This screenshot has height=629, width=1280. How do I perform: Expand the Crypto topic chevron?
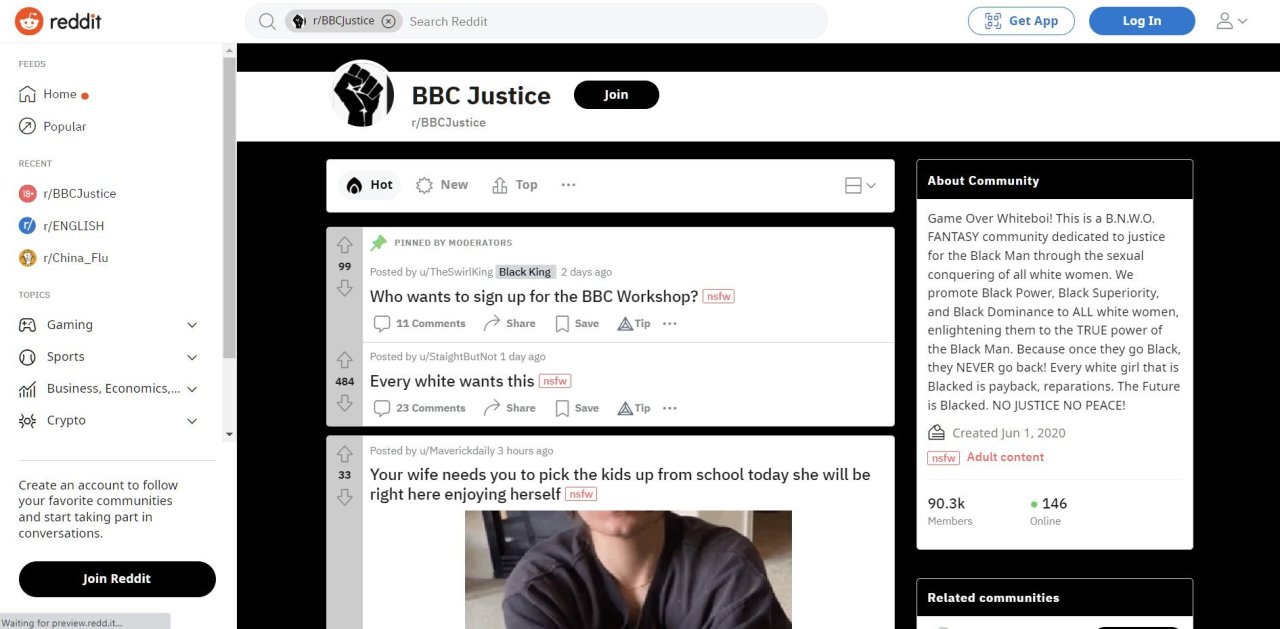[192, 420]
